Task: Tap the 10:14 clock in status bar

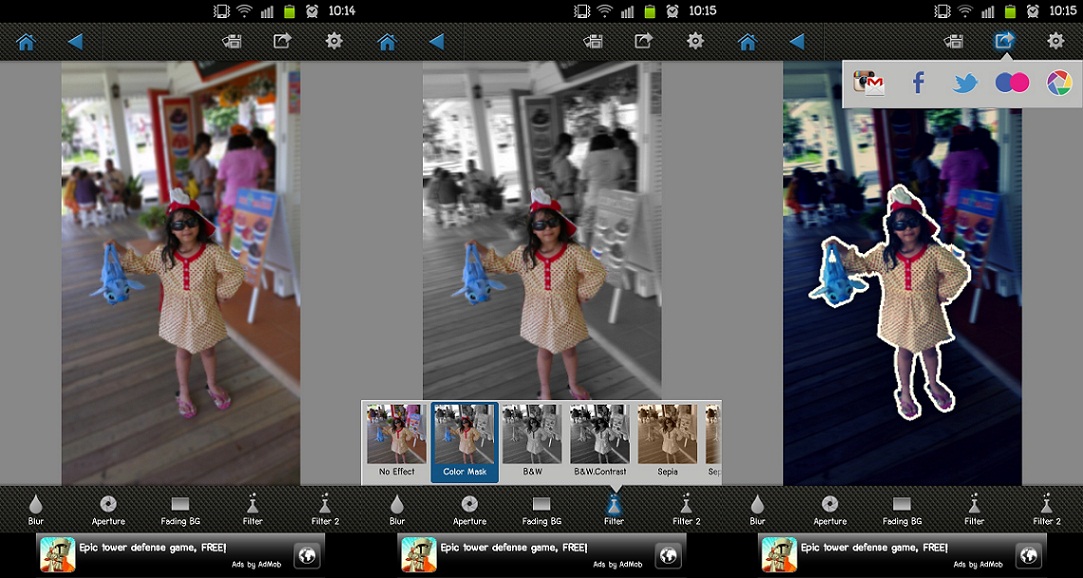Action: point(341,10)
